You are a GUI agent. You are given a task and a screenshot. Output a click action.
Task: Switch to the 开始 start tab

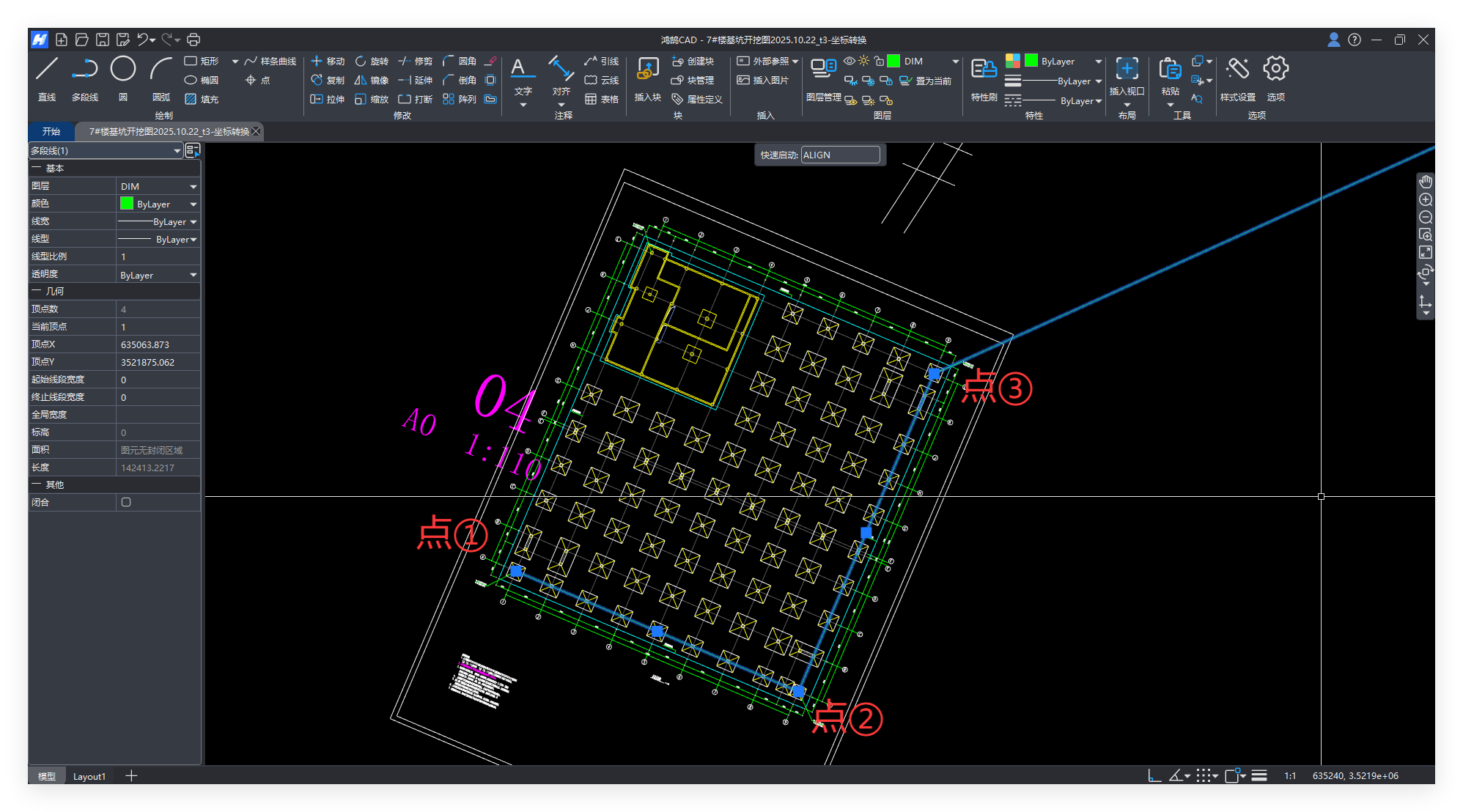(x=51, y=131)
